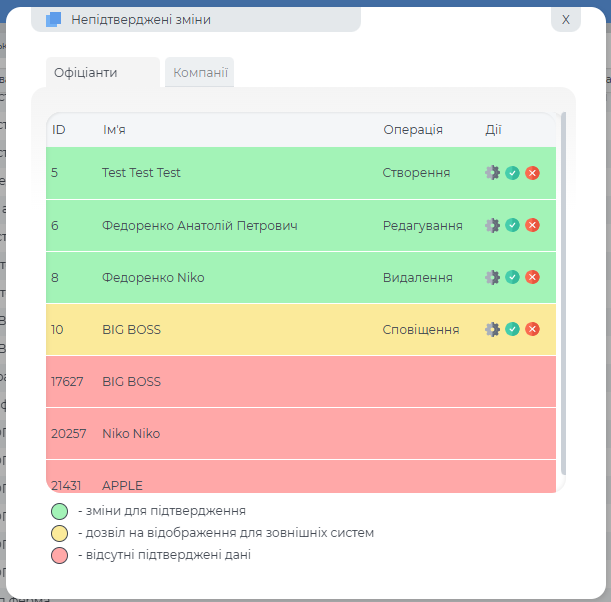Approve the Сповіщення for ID 10
The height and width of the screenshot is (602, 611).
click(x=512, y=329)
